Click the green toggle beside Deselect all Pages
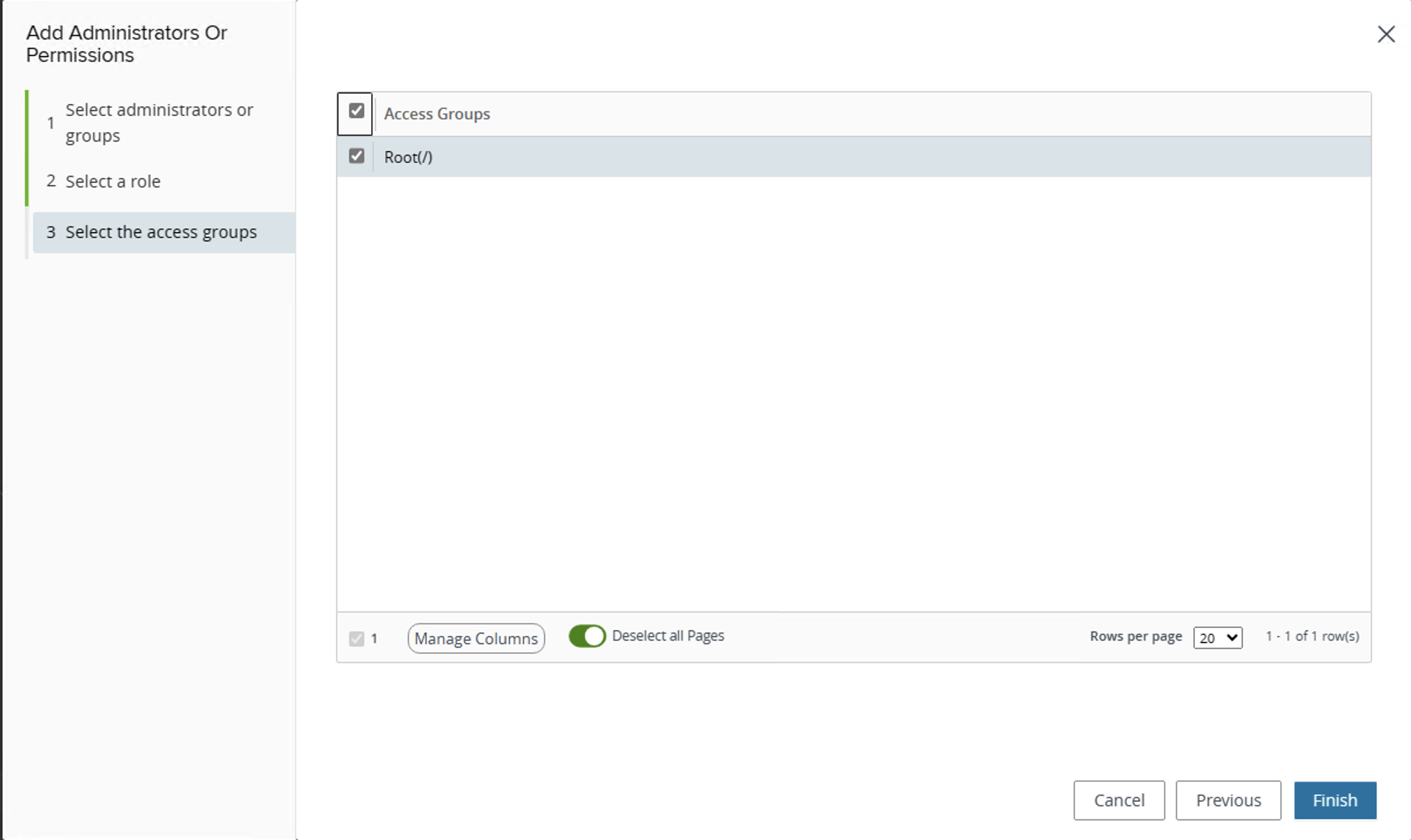The width and height of the screenshot is (1411, 840). coord(586,636)
